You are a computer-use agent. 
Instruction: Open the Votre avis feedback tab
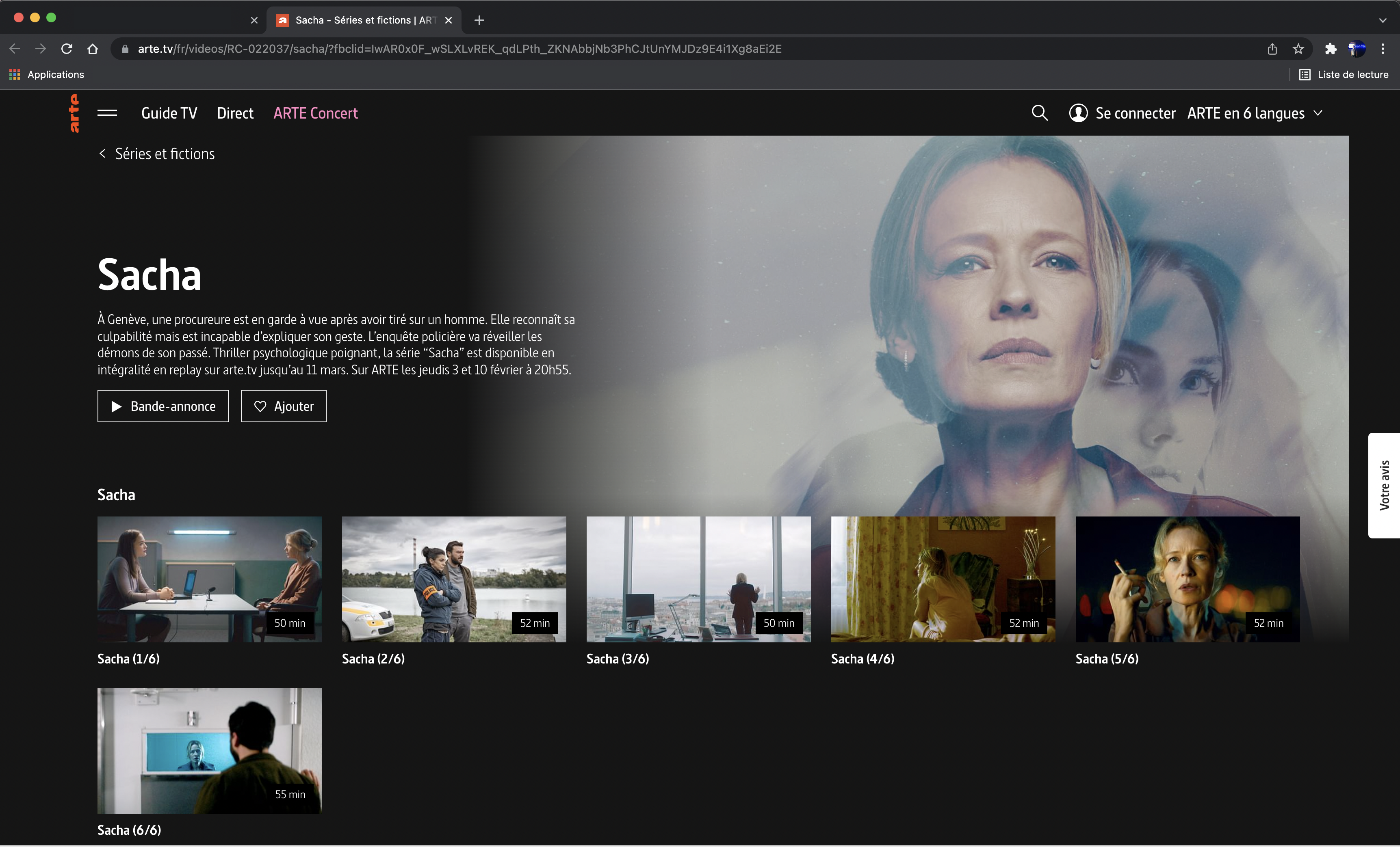(1384, 485)
